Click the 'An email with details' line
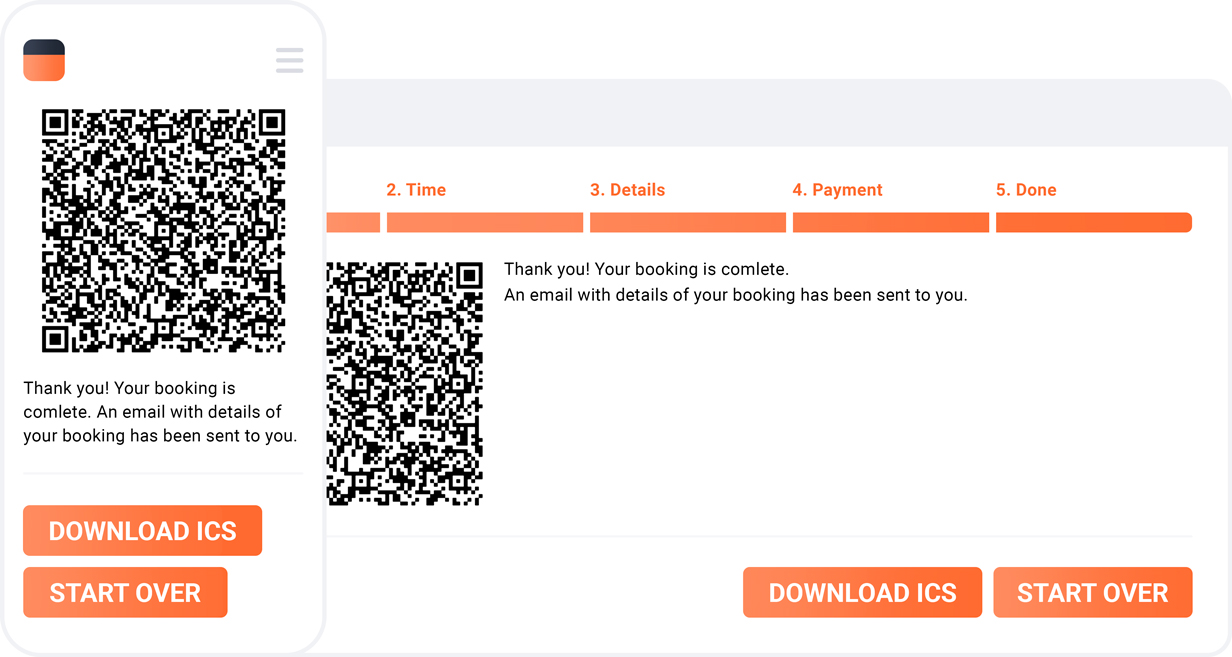The image size is (1232, 657). pyautogui.click(x=736, y=295)
